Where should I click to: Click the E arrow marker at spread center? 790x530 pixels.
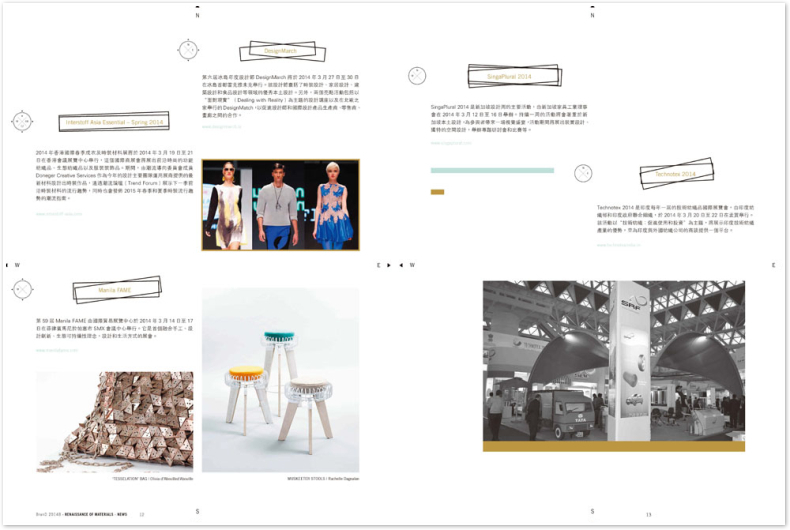click(384, 265)
